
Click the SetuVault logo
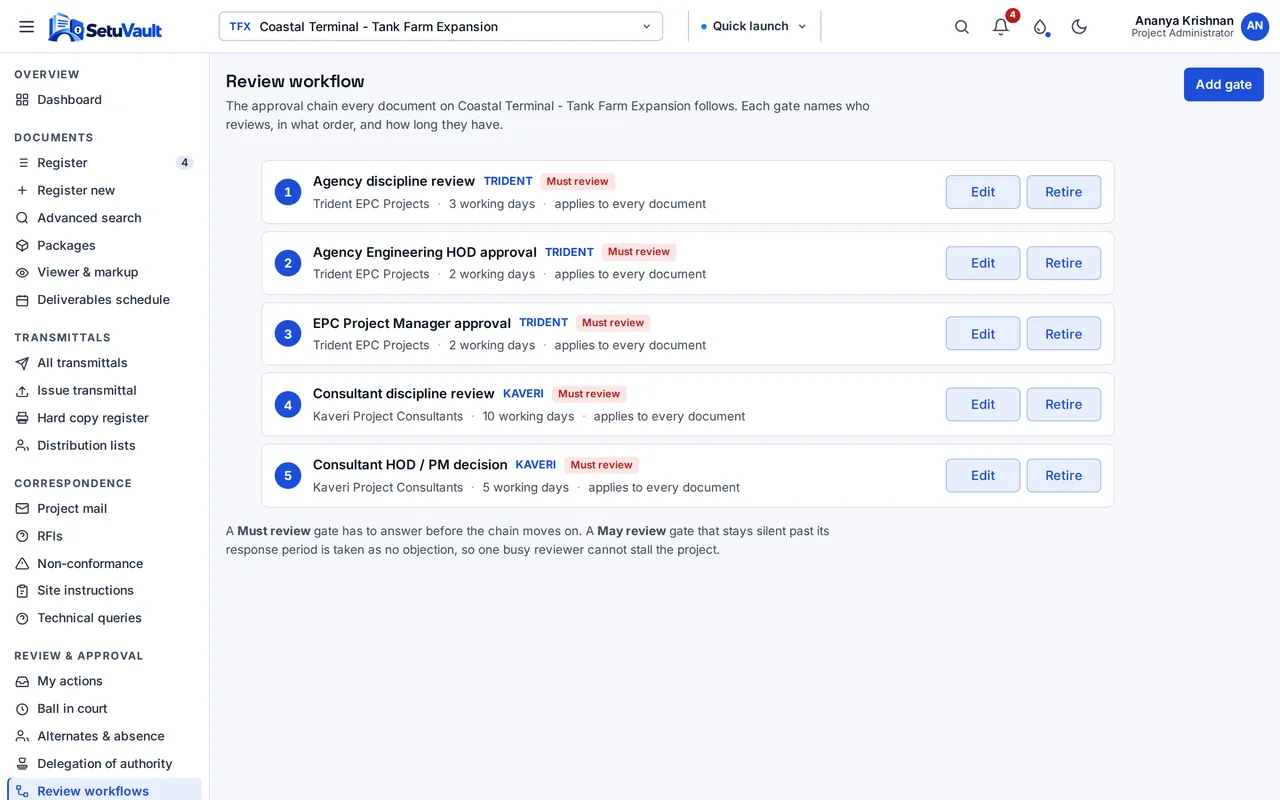(x=105, y=27)
